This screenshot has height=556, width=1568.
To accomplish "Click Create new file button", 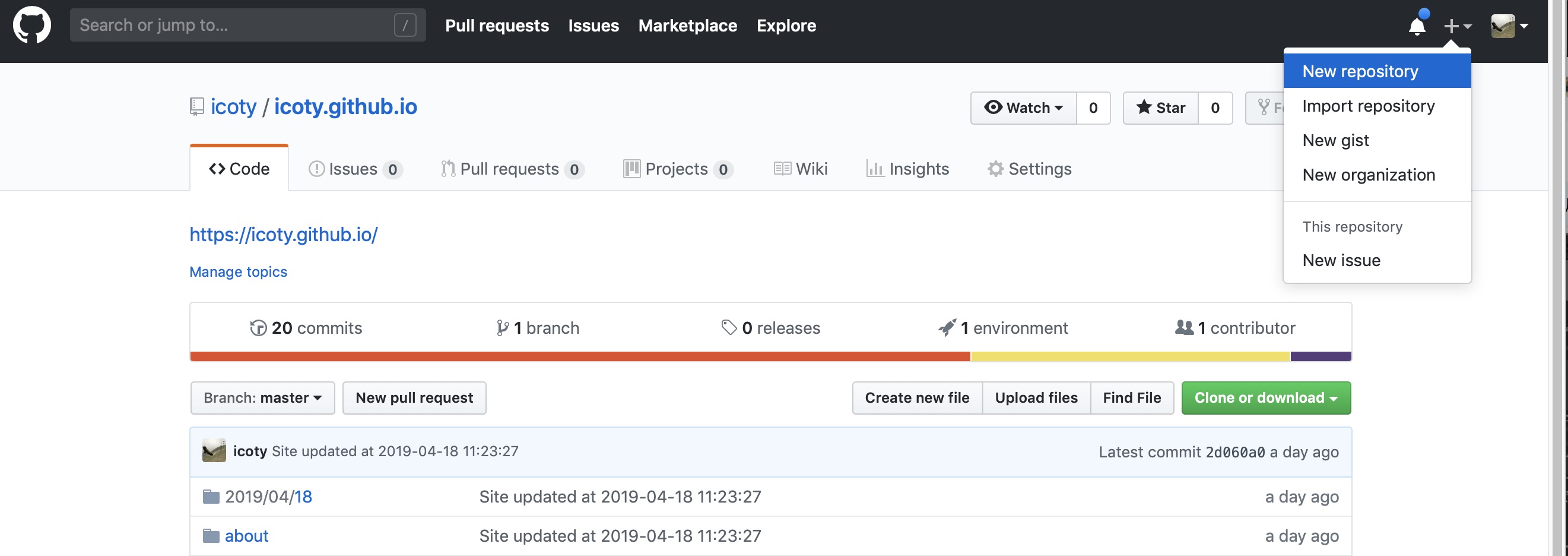I will [x=917, y=397].
